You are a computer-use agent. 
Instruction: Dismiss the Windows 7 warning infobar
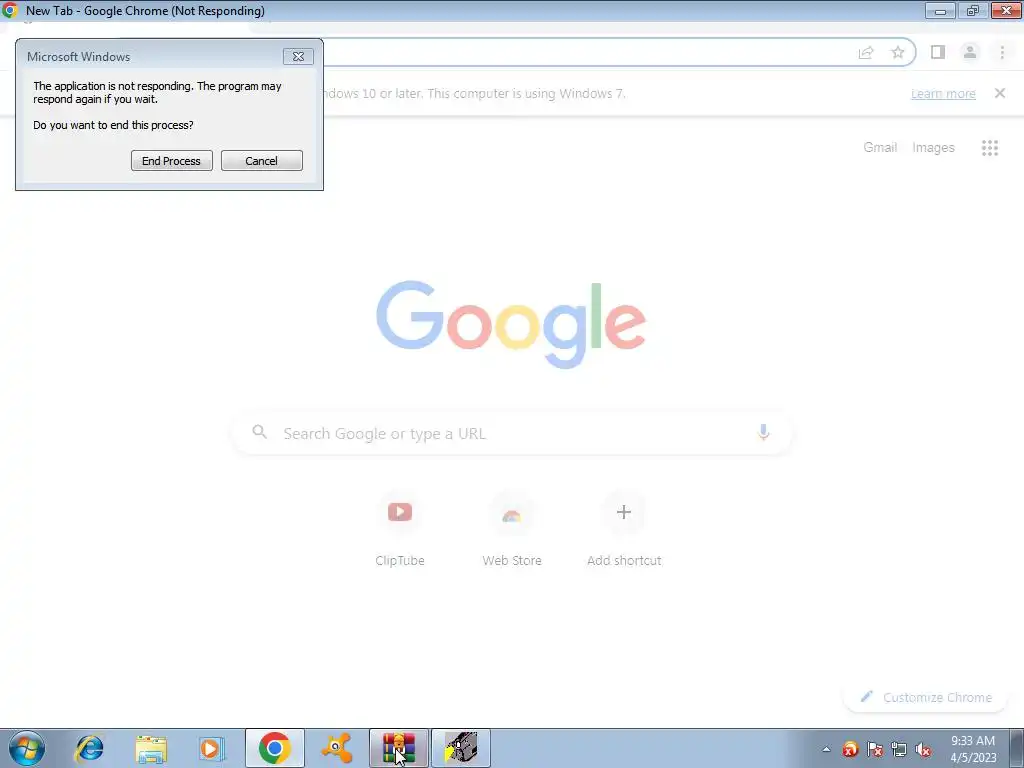click(1000, 93)
